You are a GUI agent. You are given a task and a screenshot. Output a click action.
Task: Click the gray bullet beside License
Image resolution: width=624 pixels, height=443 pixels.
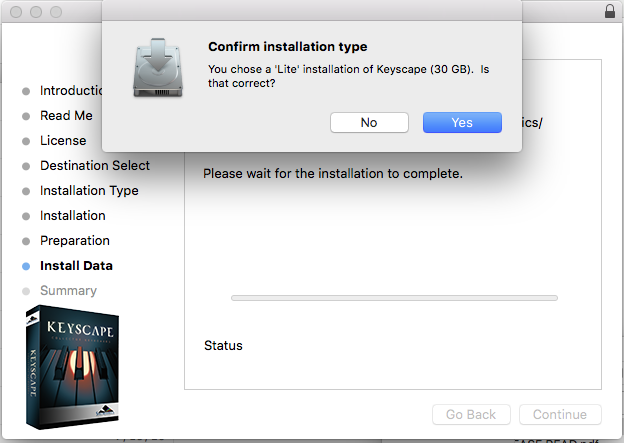pos(26,141)
